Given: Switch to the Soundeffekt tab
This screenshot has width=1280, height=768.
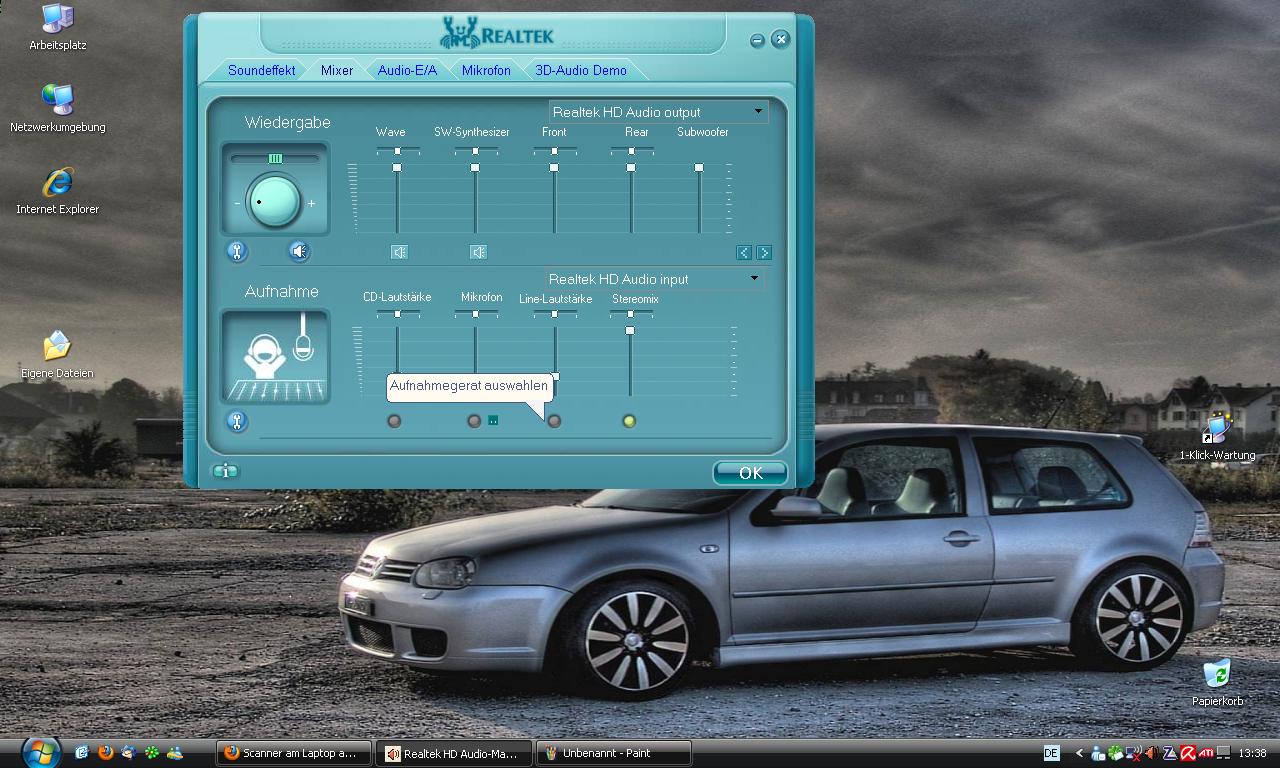Looking at the screenshot, I should pyautogui.click(x=261, y=71).
